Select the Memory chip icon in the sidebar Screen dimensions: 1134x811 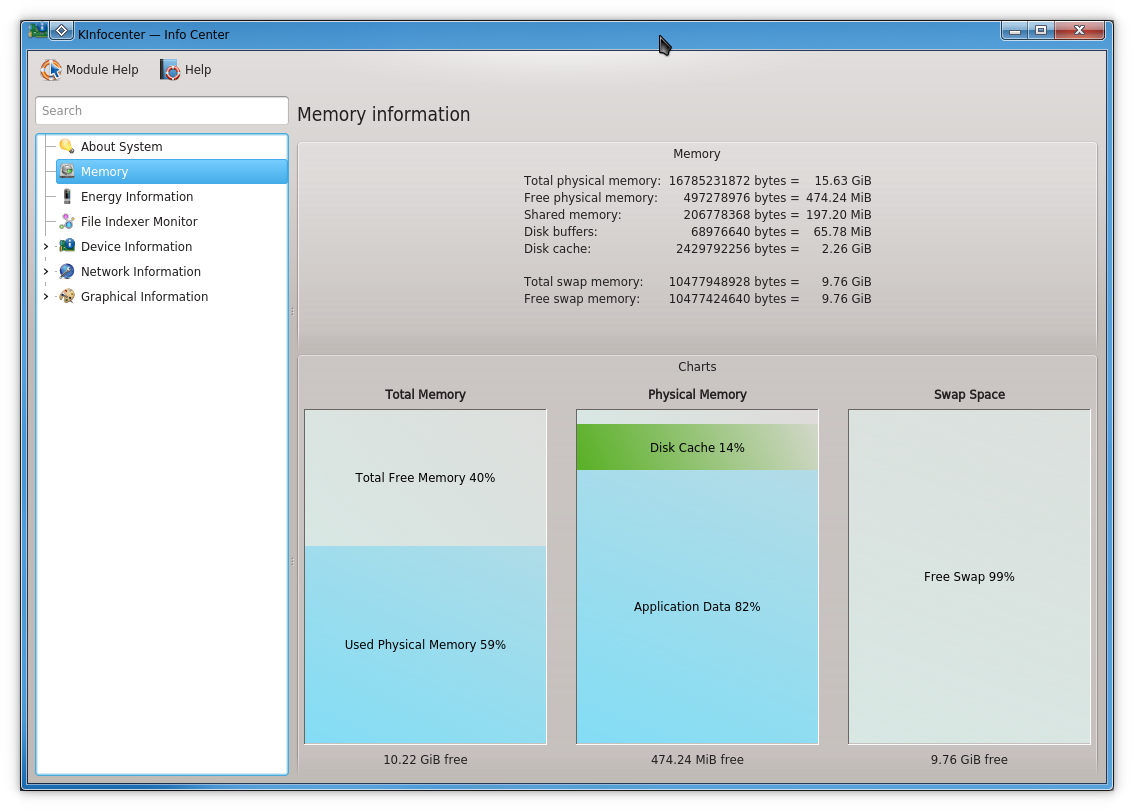(x=67, y=171)
